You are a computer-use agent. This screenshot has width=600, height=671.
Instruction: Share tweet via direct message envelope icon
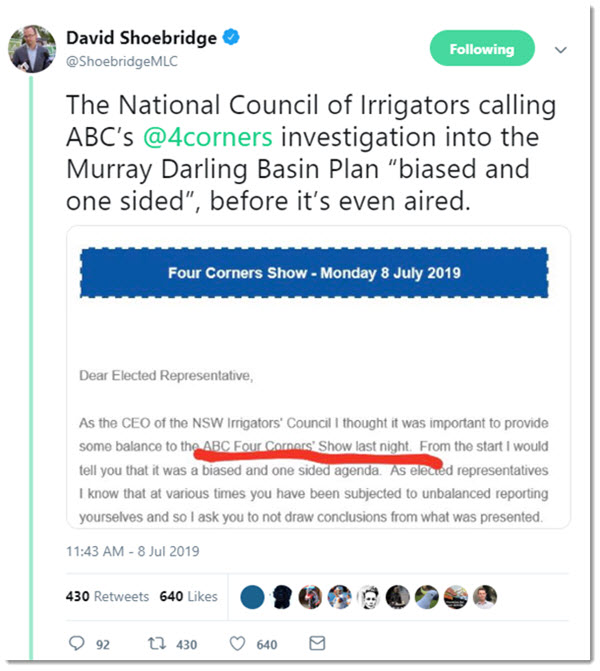click(x=316, y=644)
